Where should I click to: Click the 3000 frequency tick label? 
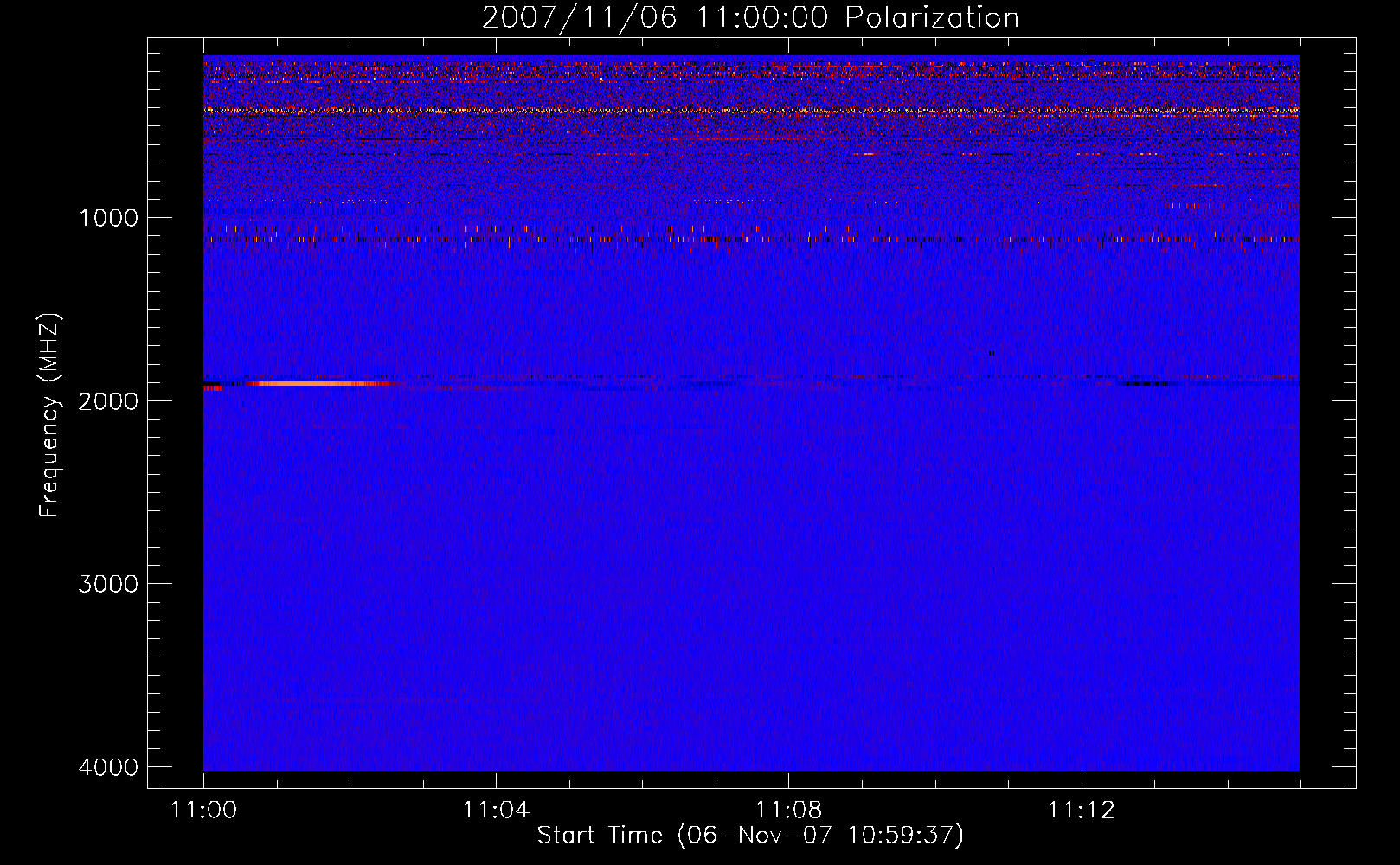108,584
